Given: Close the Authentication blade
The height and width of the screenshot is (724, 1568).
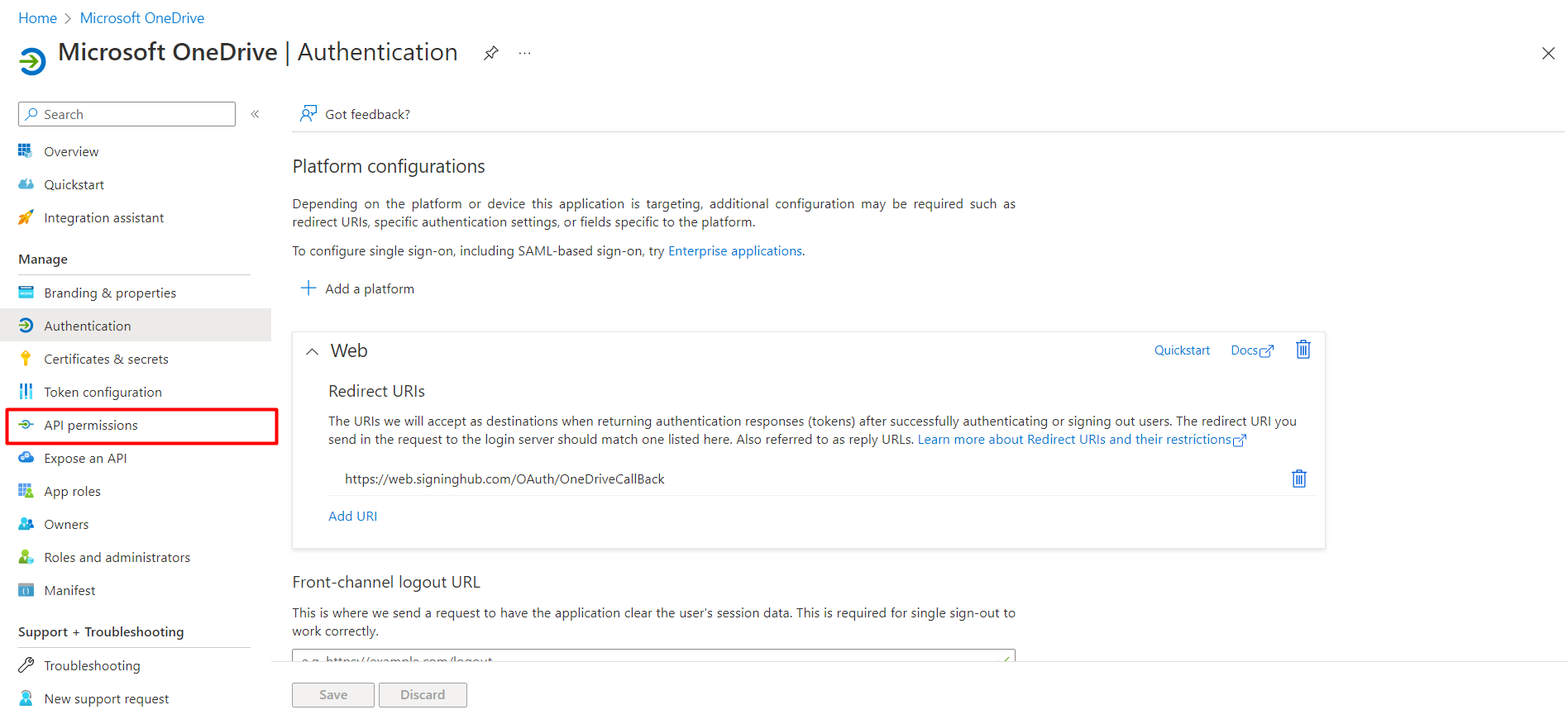Looking at the screenshot, I should [1548, 53].
